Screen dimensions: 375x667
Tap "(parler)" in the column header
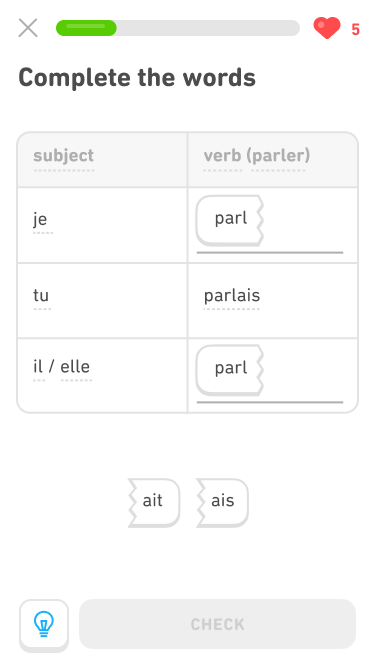[278, 155]
